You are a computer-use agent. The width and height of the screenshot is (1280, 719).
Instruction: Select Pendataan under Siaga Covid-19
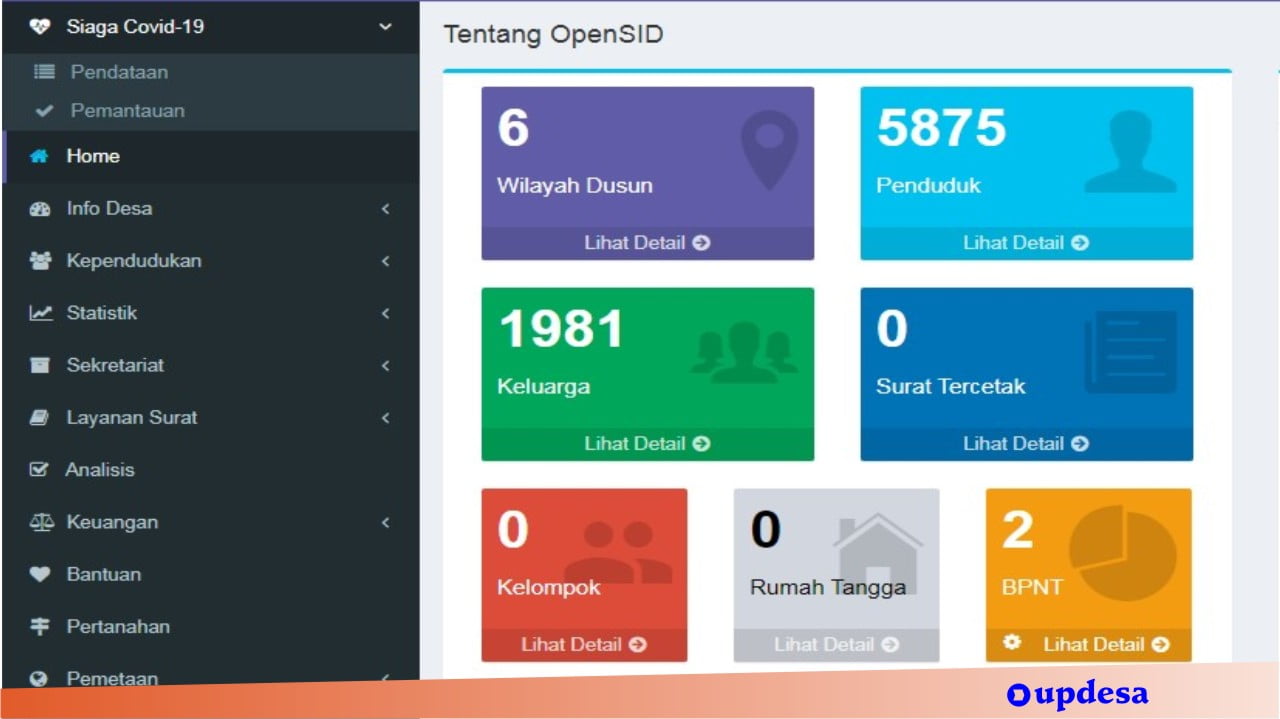[x=118, y=72]
